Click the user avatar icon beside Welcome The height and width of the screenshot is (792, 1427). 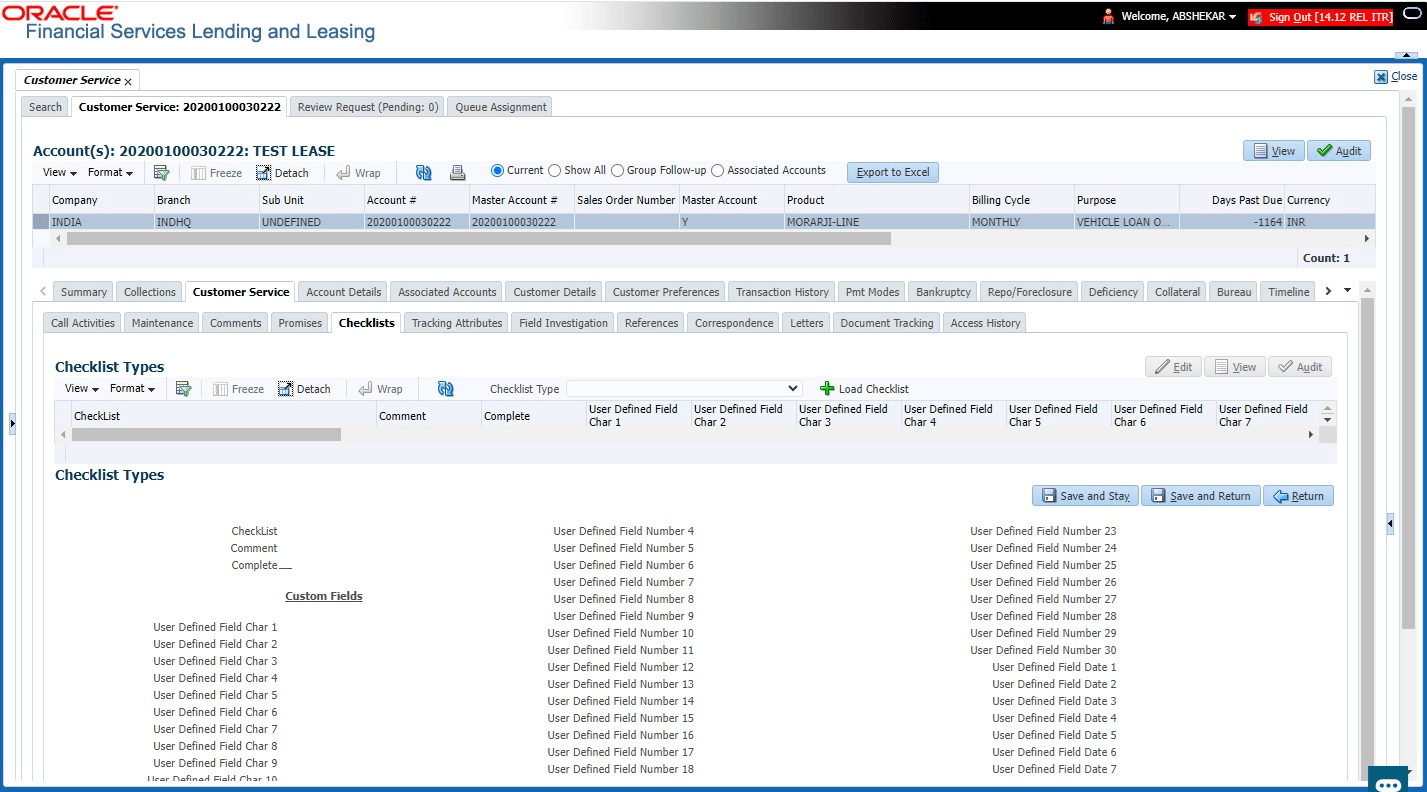click(1108, 17)
